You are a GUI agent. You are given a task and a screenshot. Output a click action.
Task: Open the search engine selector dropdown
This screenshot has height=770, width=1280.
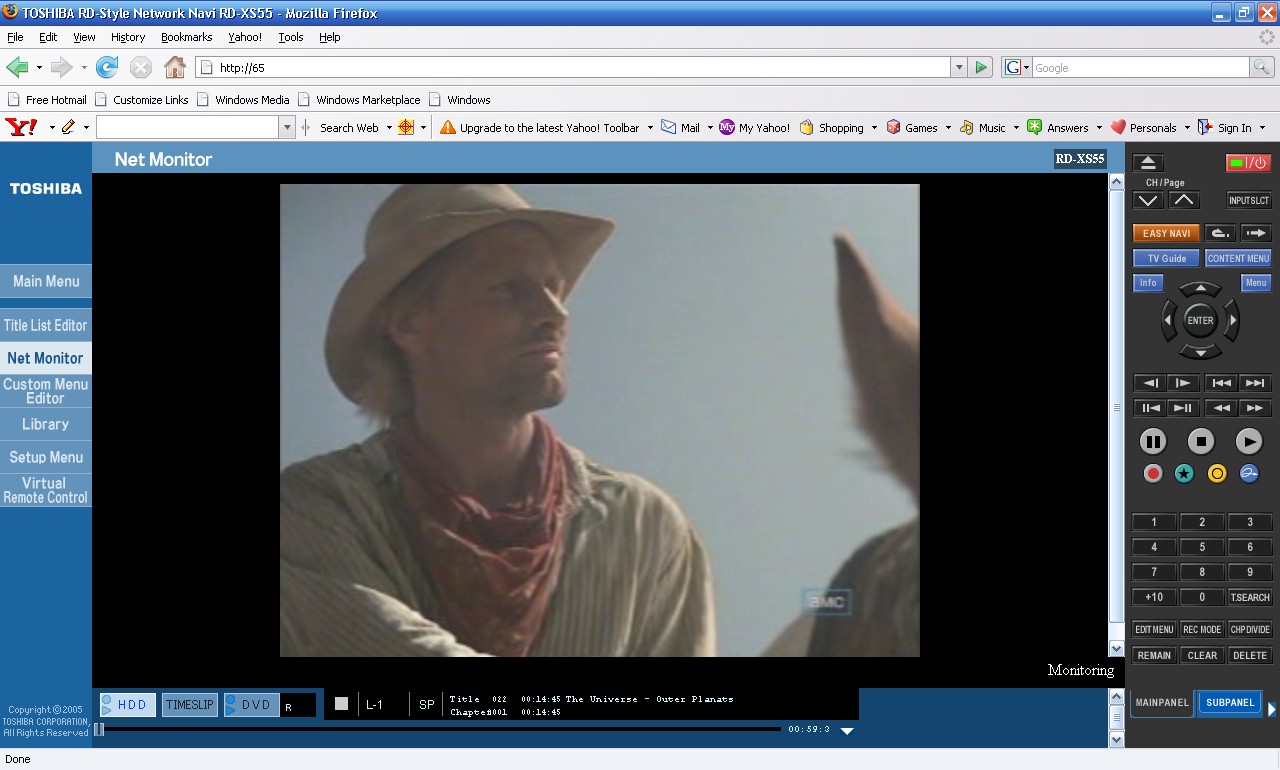(1017, 67)
